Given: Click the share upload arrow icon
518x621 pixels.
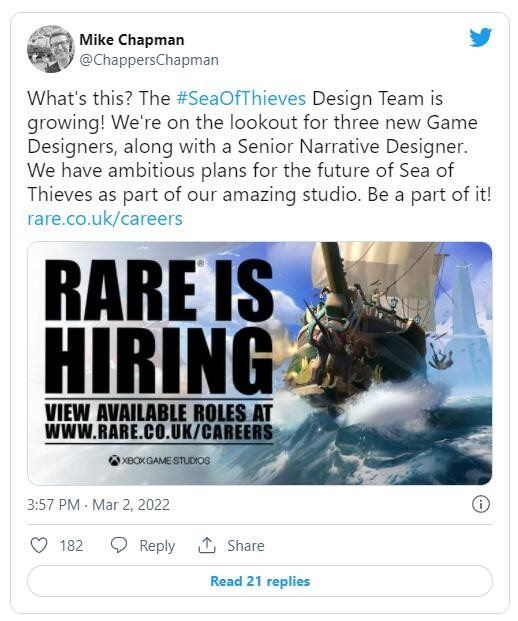Looking at the screenshot, I should pyautogui.click(x=207, y=545).
